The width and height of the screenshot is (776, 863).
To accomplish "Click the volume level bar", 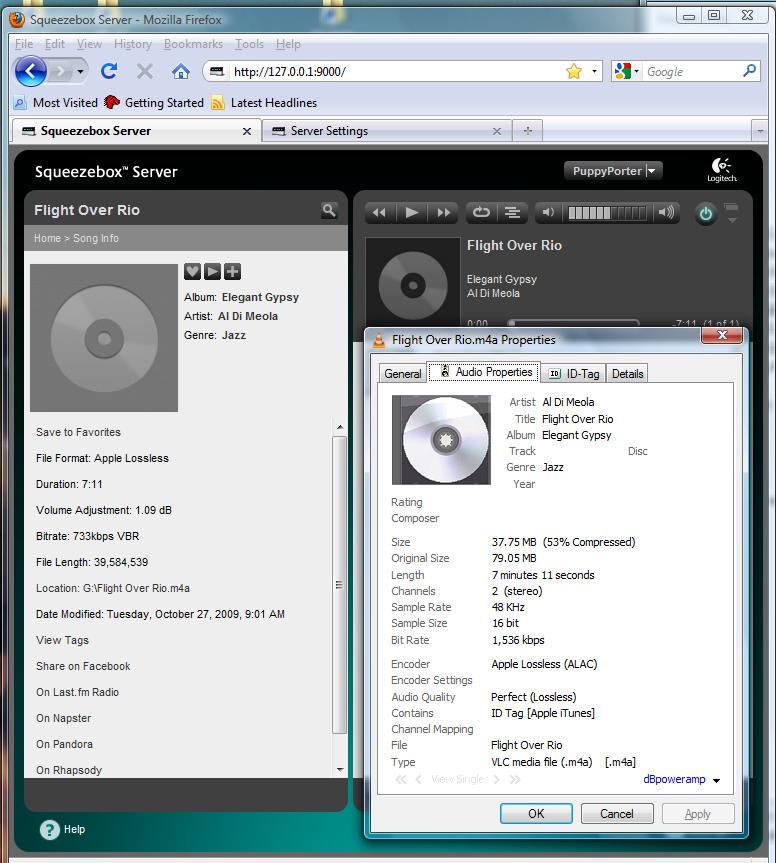I will (x=606, y=212).
